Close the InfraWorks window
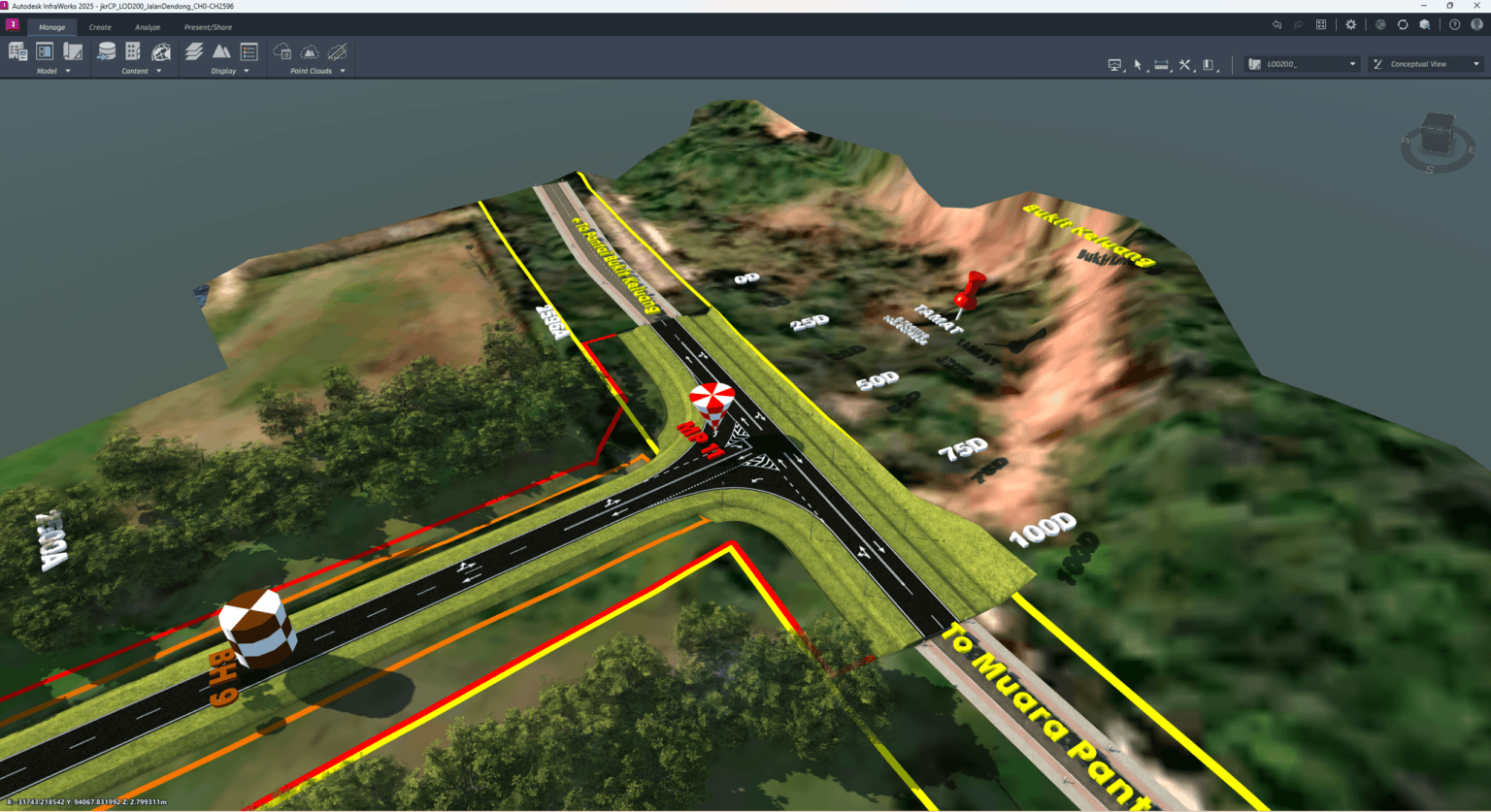1491x812 pixels. point(1475,6)
